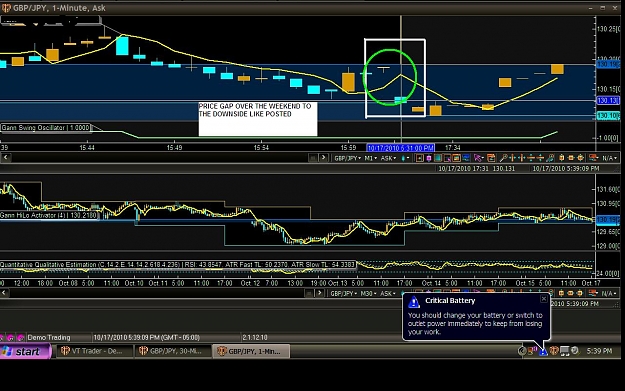Image resolution: width=625 pixels, height=391 pixels.
Task: Click the pink circle icon beside Demo Trading
Action: tap(21, 338)
